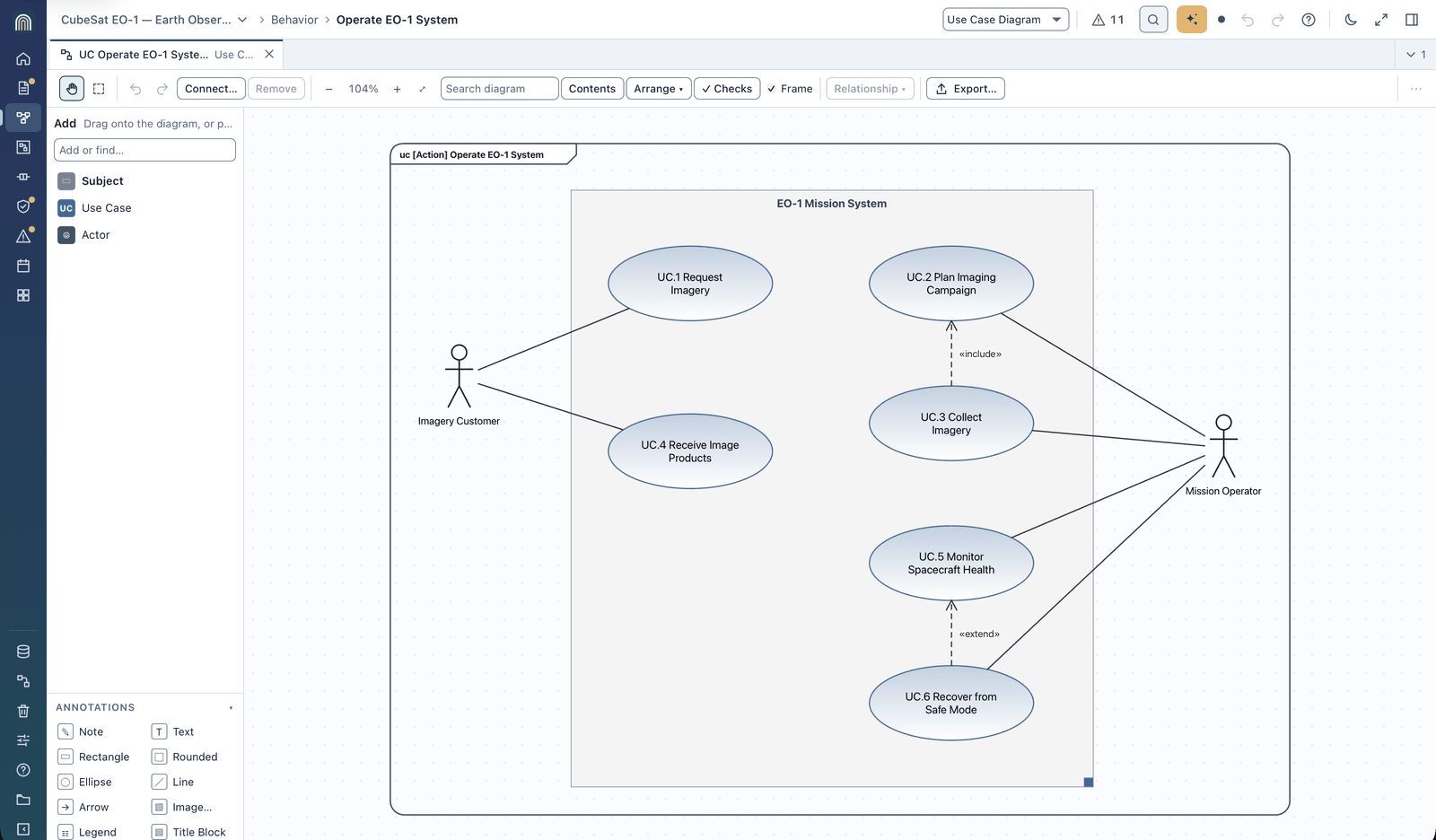
Task: Open the search magnifier in top bar
Action: pyautogui.click(x=1153, y=20)
